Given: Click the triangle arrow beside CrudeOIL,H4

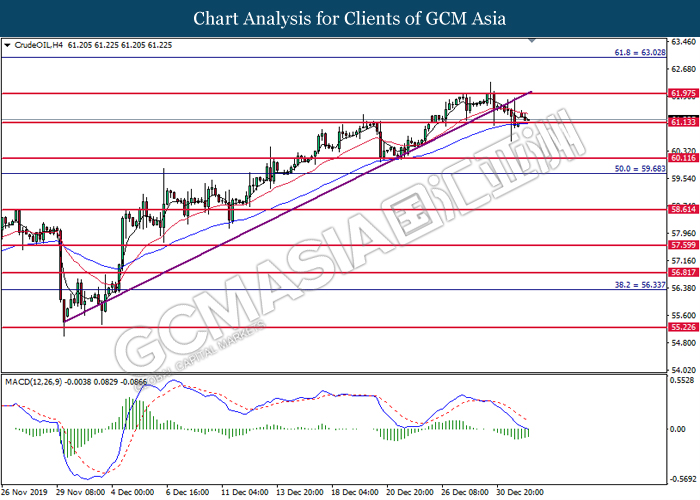Looking at the screenshot, I should click(x=9, y=45).
